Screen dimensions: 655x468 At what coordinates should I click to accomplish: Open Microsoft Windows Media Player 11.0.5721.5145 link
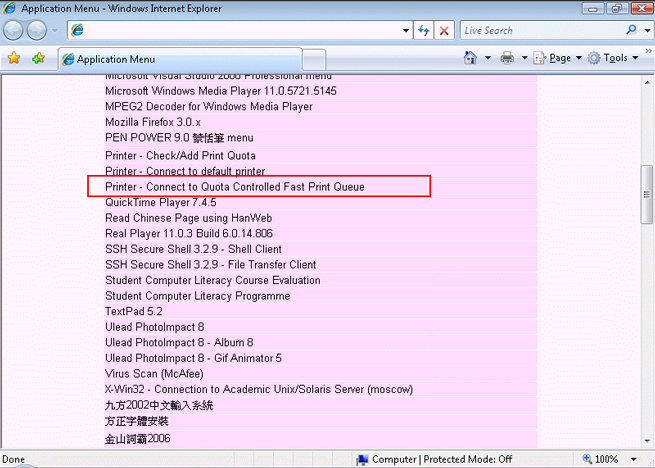coord(221,91)
